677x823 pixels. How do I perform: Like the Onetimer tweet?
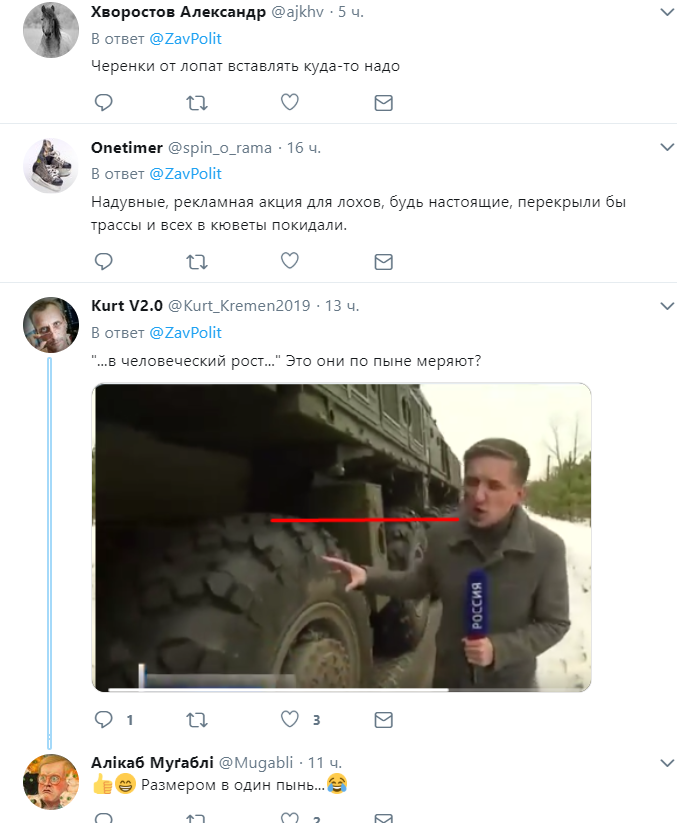point(290,261)
